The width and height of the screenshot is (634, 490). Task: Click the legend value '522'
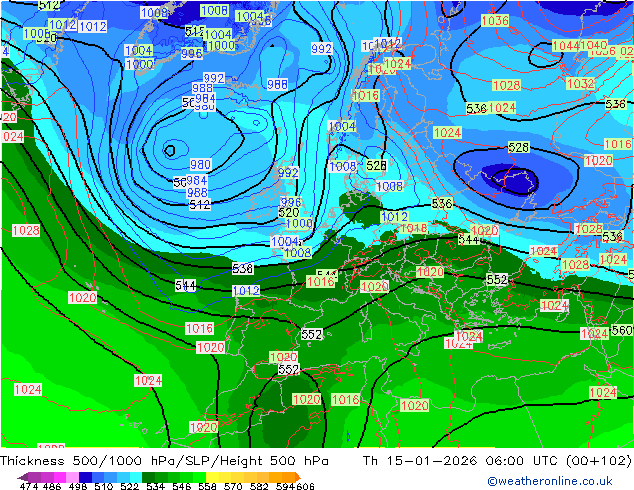(x=129, y=486)
